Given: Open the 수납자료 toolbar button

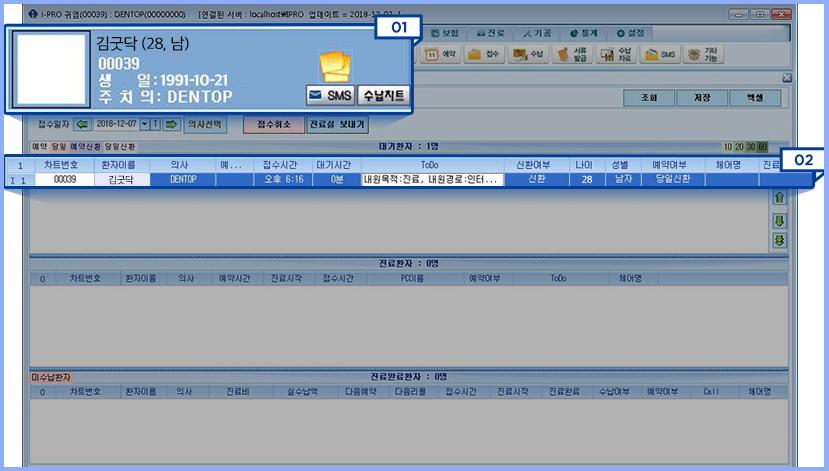Looking at the screenshot, I should click(x=616, y=54).
